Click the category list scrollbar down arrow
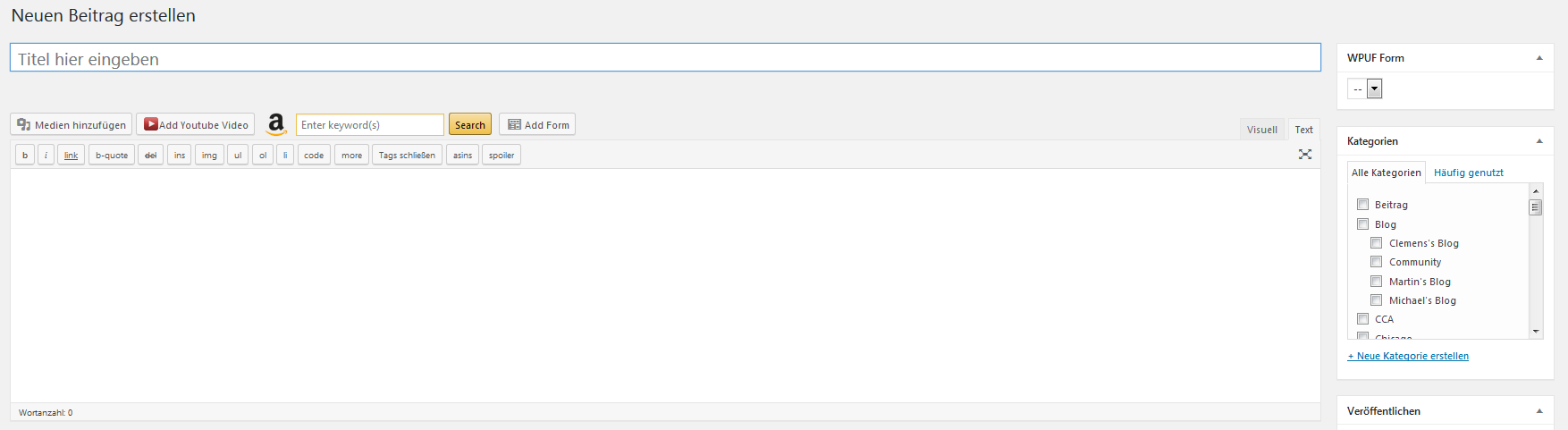The width and height of the screenshot is (1568, 430). [x=1536, y=332]
